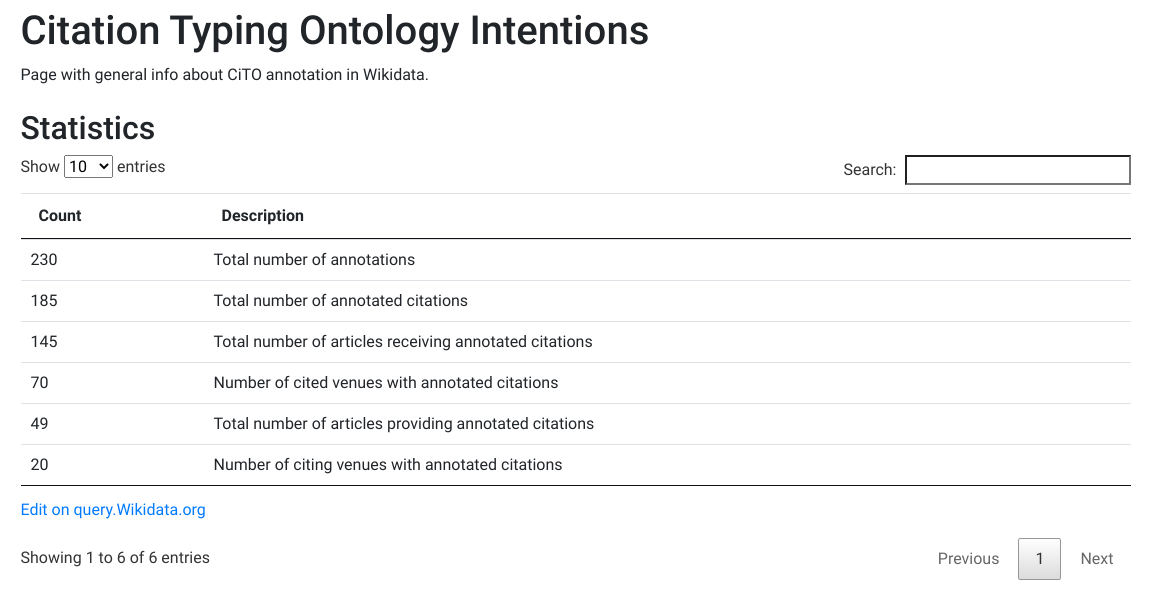Go to the Next page

(x=1097, y=559)
